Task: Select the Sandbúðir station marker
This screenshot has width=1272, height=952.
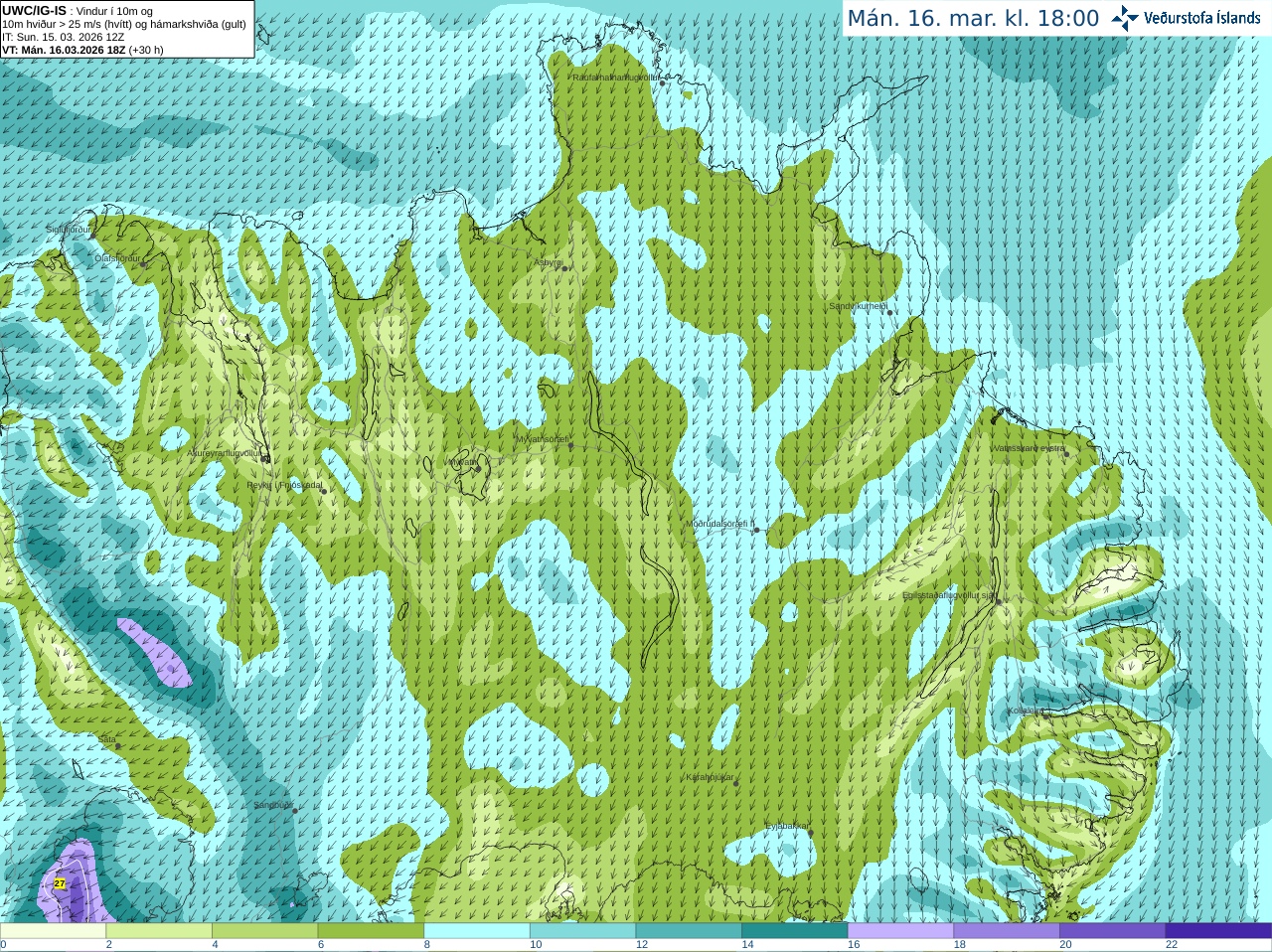Action: pyautogui.click(x=295, y=811)
